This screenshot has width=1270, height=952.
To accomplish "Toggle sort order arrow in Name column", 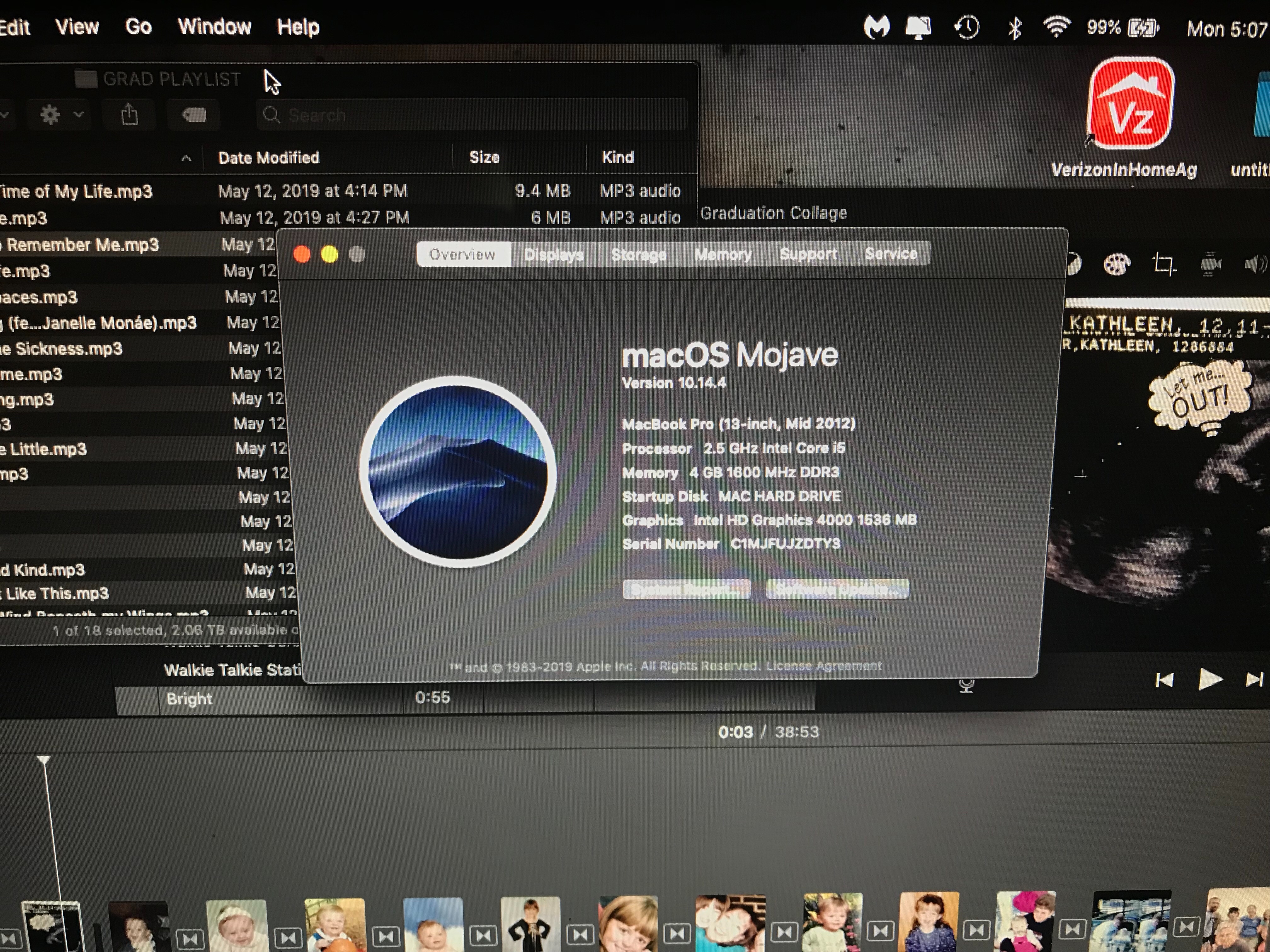I will coord(186,158).
